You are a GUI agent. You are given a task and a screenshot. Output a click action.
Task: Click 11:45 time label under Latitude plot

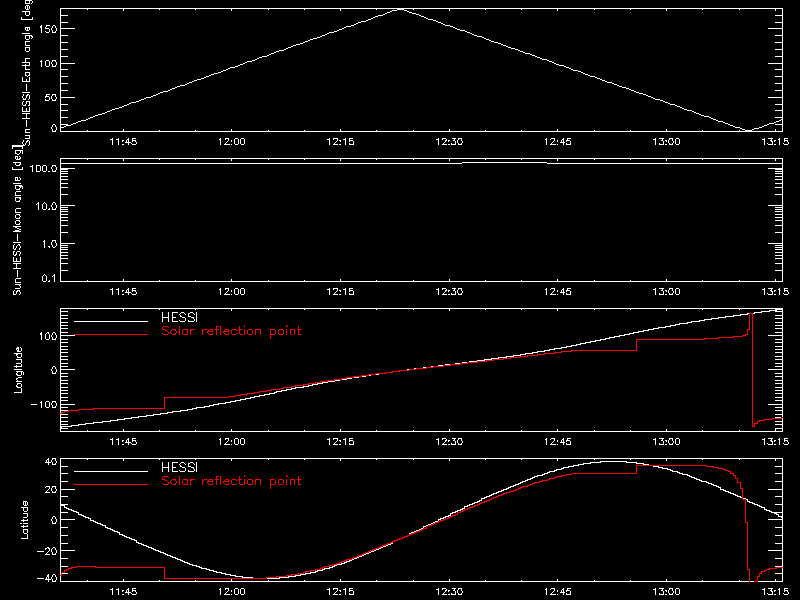[x=123, y=591]
